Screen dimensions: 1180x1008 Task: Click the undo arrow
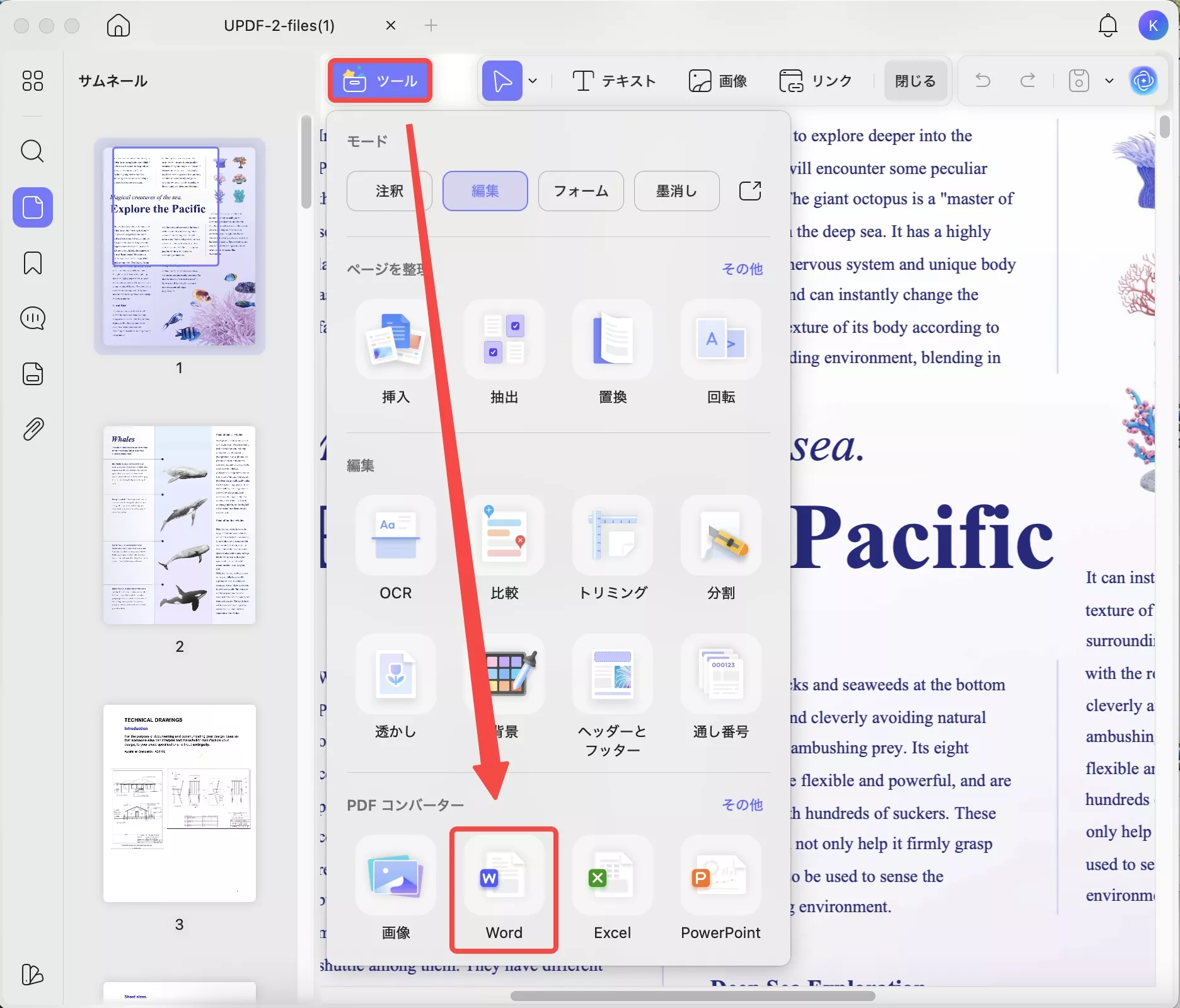983,81
